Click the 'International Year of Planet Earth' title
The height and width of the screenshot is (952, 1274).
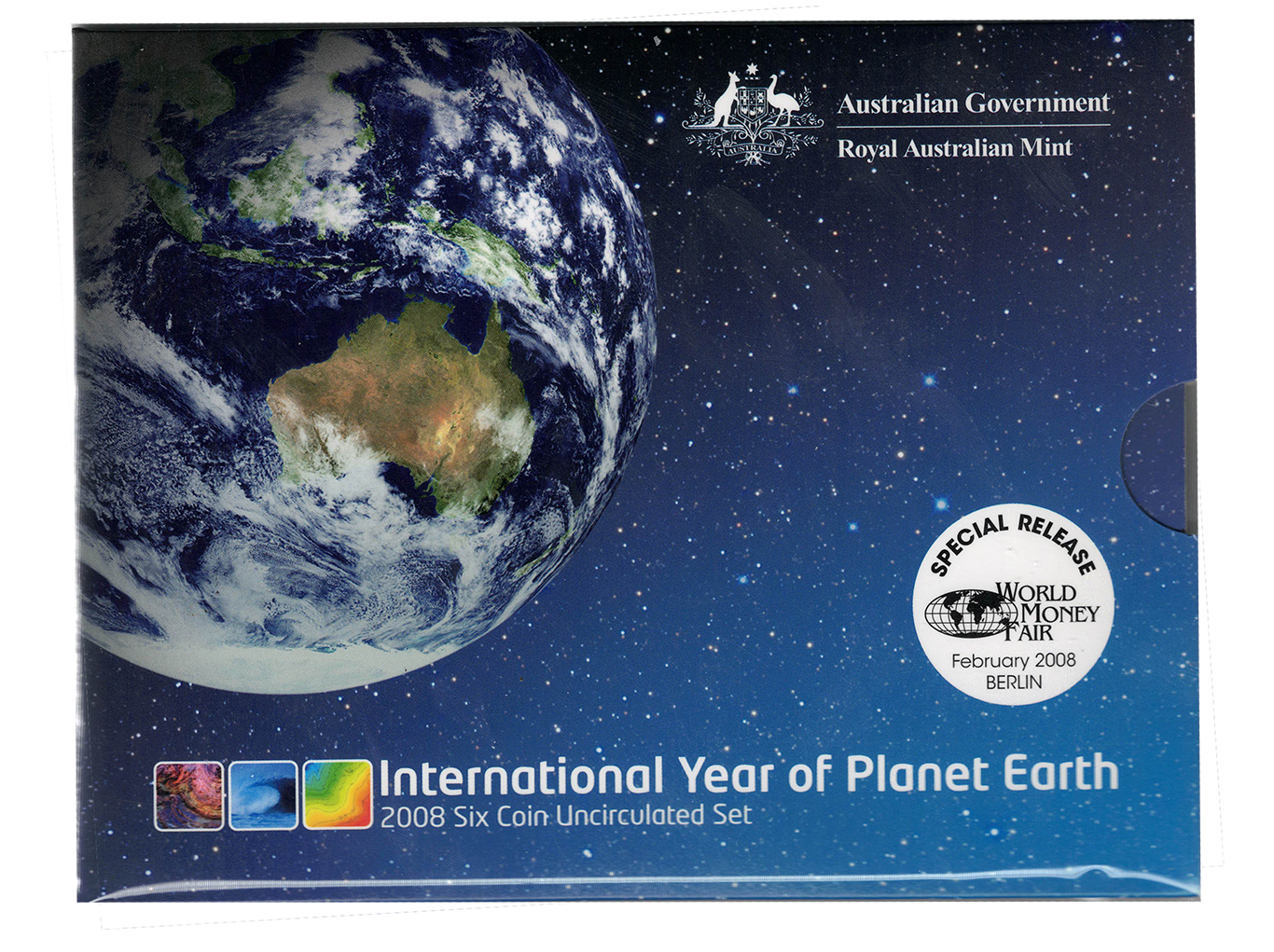point(746,774)
